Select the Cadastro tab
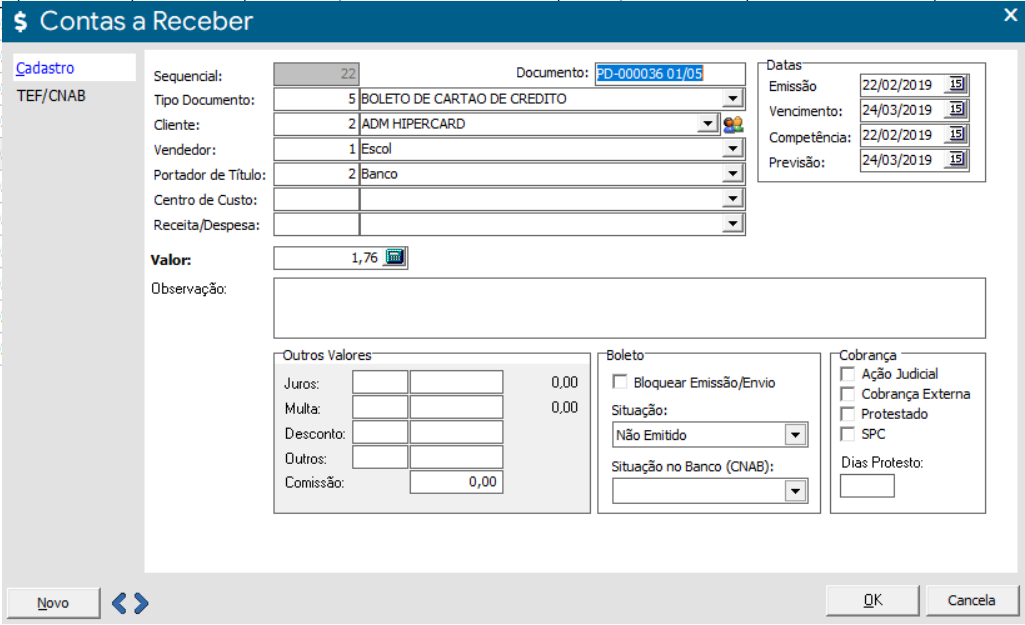The image size is (1025, 625). (x=45, y=68)
